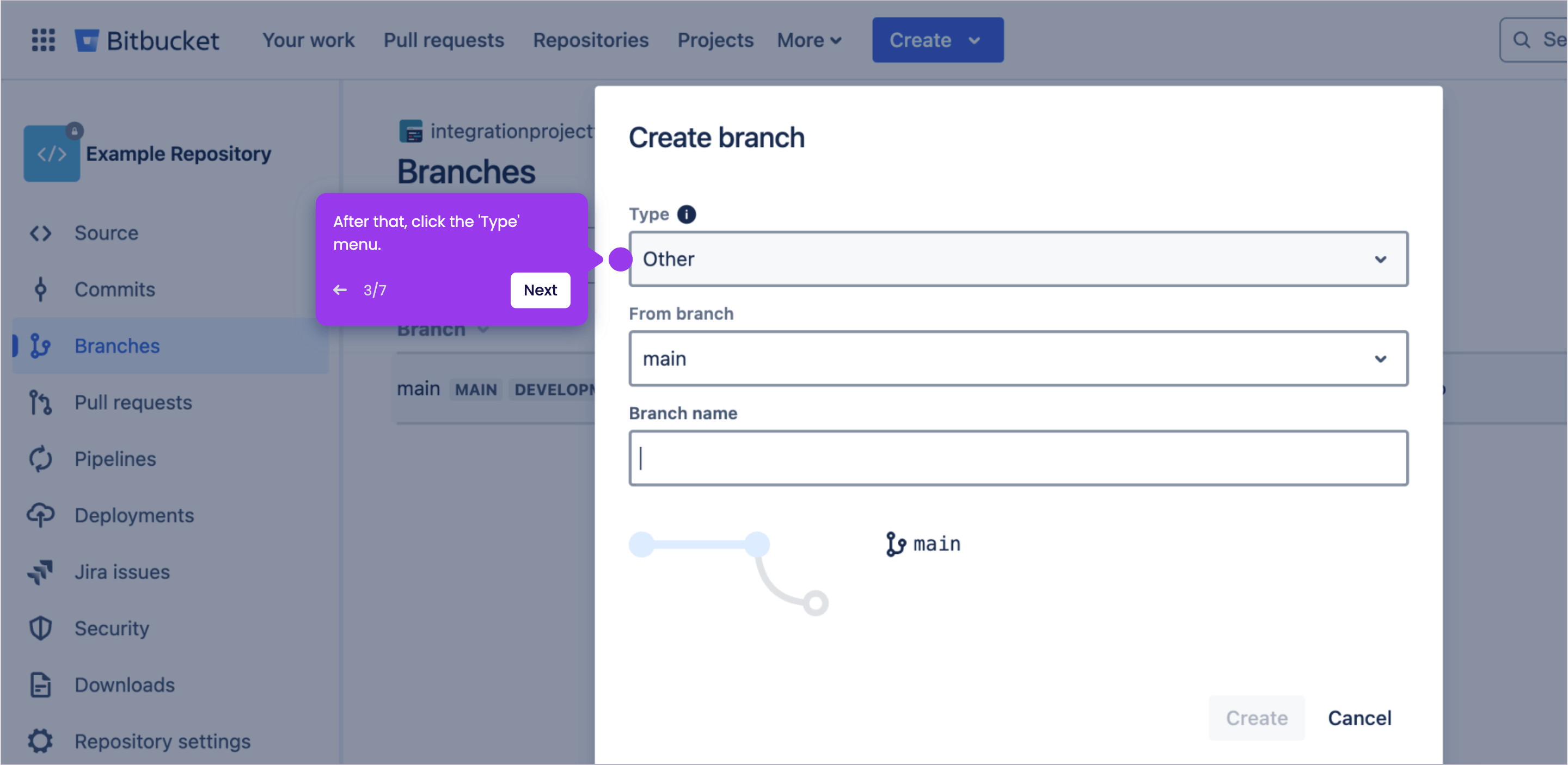This screenshot has height=765, width=1568.
Task: Select Commits in the sidebar
Action: coord(170,289)
